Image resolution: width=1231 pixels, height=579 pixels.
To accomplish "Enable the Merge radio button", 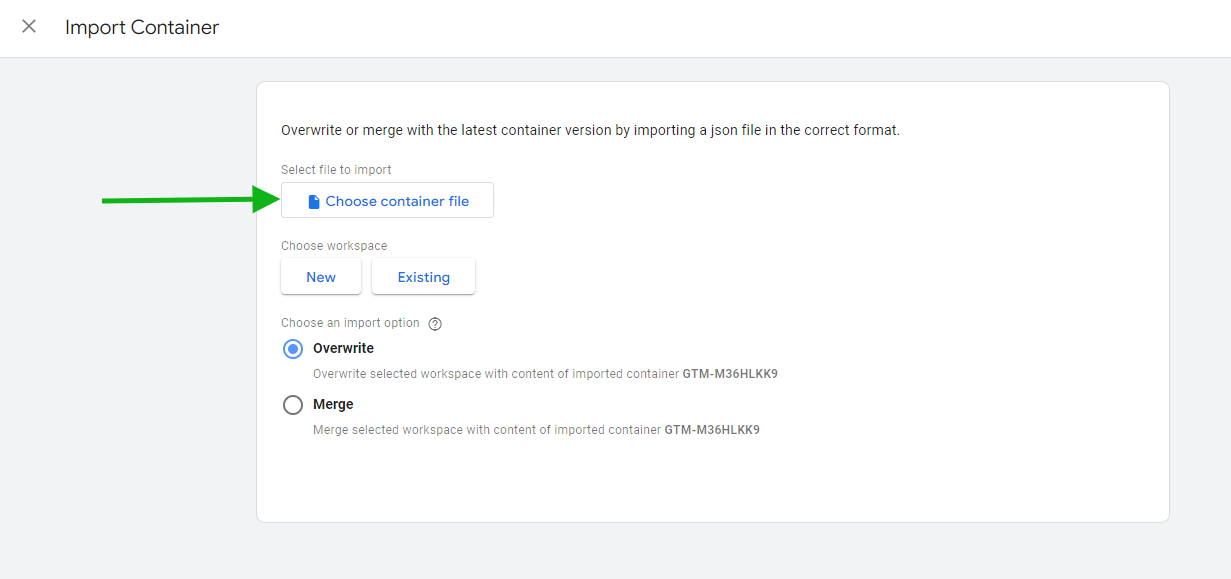I will pyautogui.click(x=293, y=405).
